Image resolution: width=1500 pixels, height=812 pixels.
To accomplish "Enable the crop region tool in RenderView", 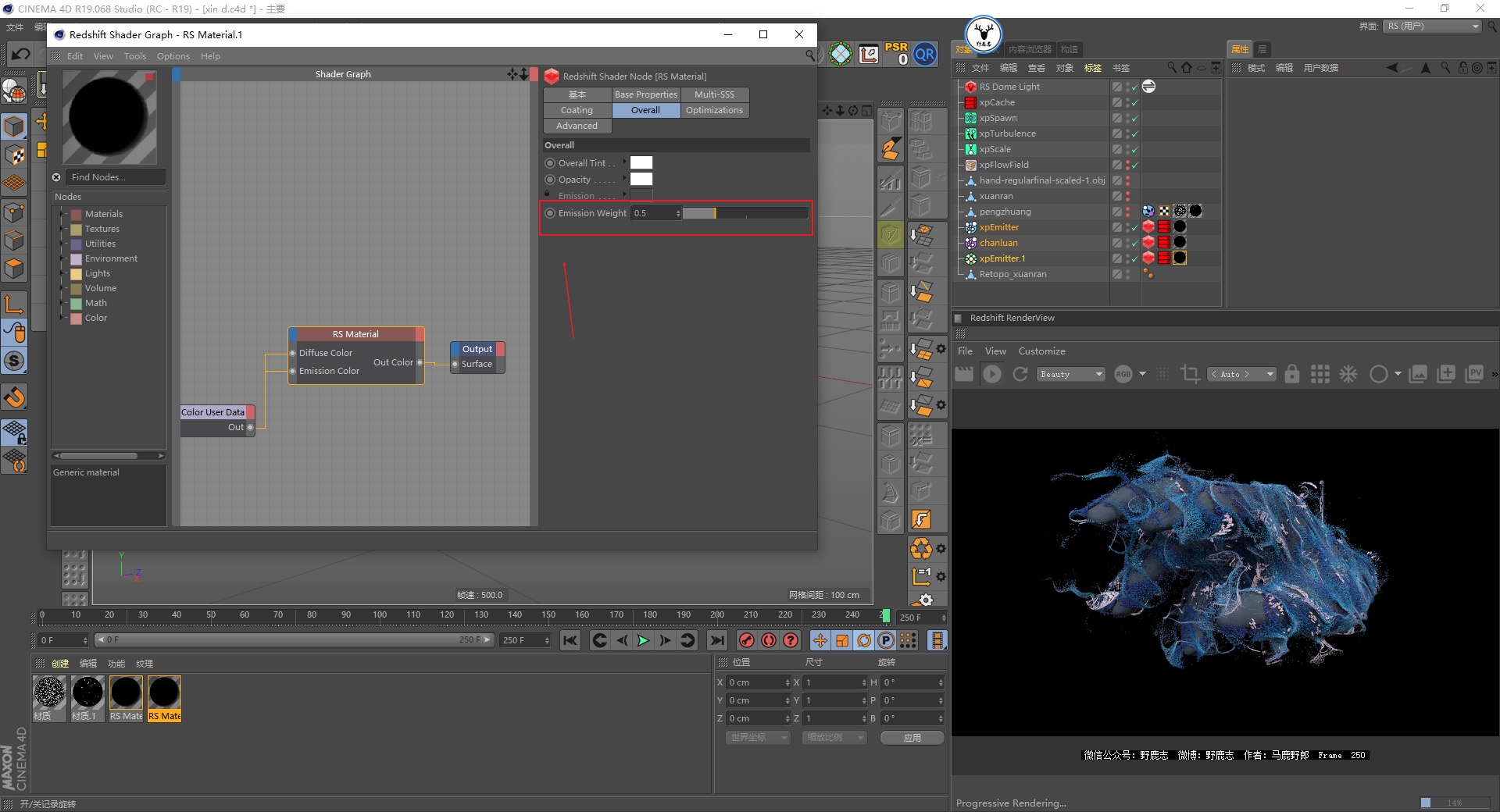I will pyautogui.click(x=1190, y=374).
